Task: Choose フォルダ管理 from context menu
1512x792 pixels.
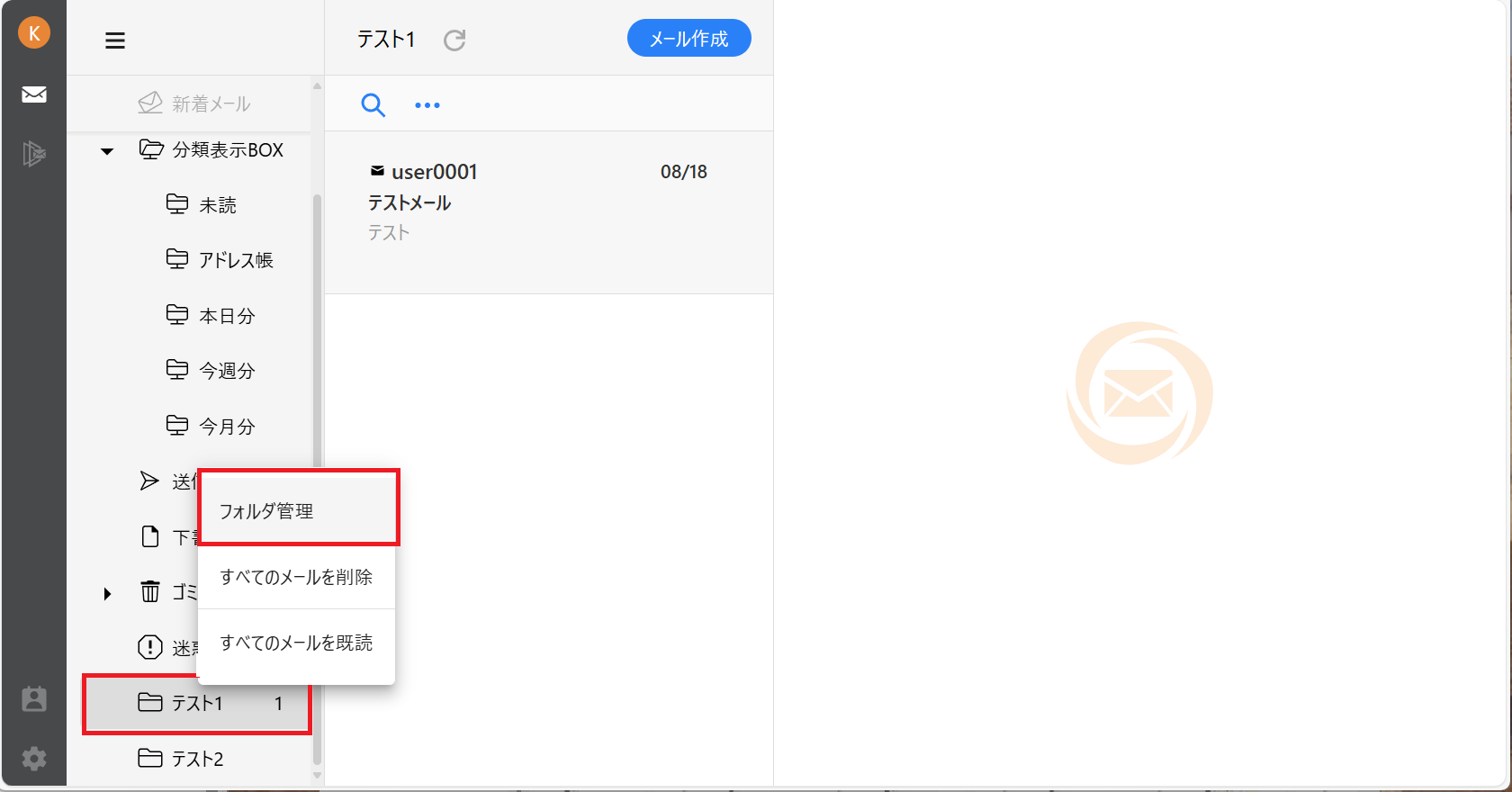Action: coord(297,510)
